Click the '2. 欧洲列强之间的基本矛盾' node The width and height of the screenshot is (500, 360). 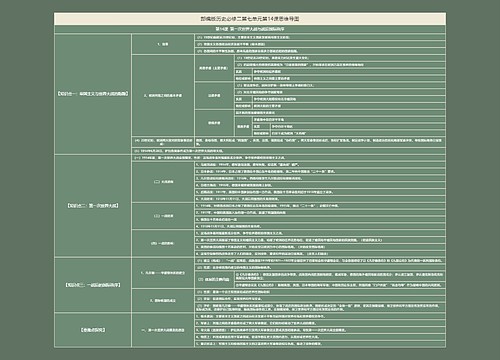click(163, 95)
